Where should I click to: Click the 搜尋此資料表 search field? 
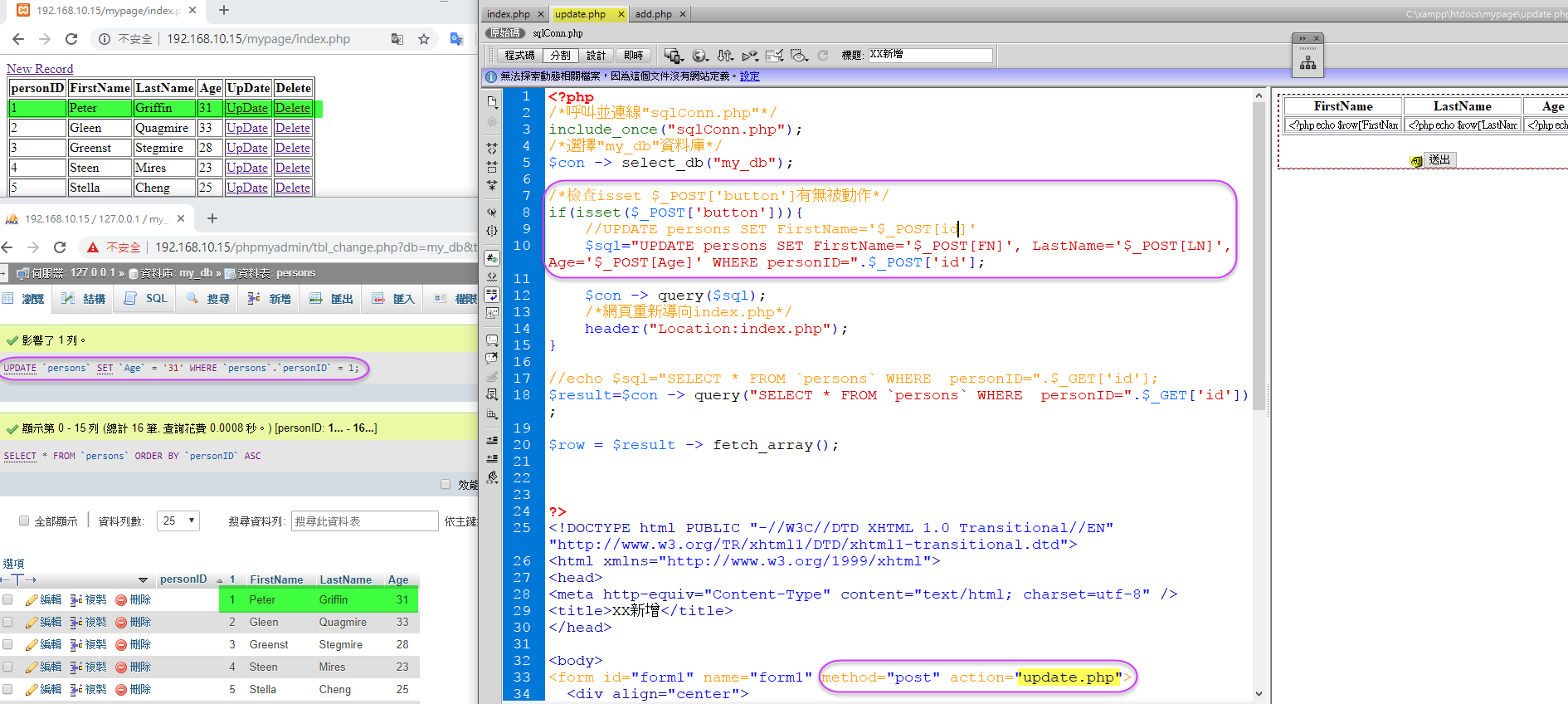pos(364,521)
